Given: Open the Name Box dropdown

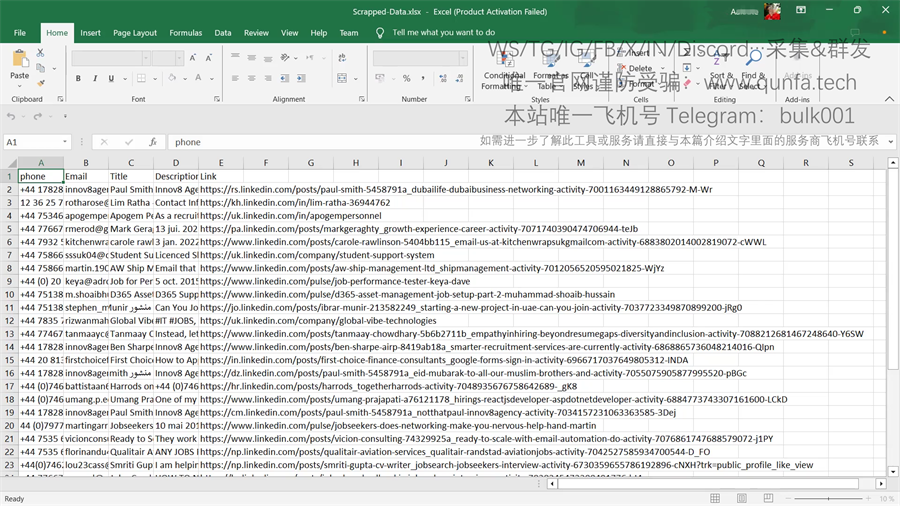Looking at the screenshot, I should [65, 142].
